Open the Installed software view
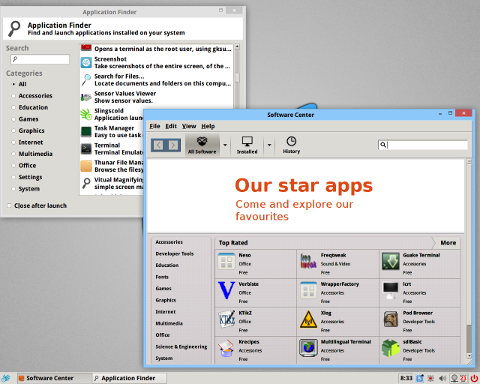Screen dimensions: 480x384 247,145
